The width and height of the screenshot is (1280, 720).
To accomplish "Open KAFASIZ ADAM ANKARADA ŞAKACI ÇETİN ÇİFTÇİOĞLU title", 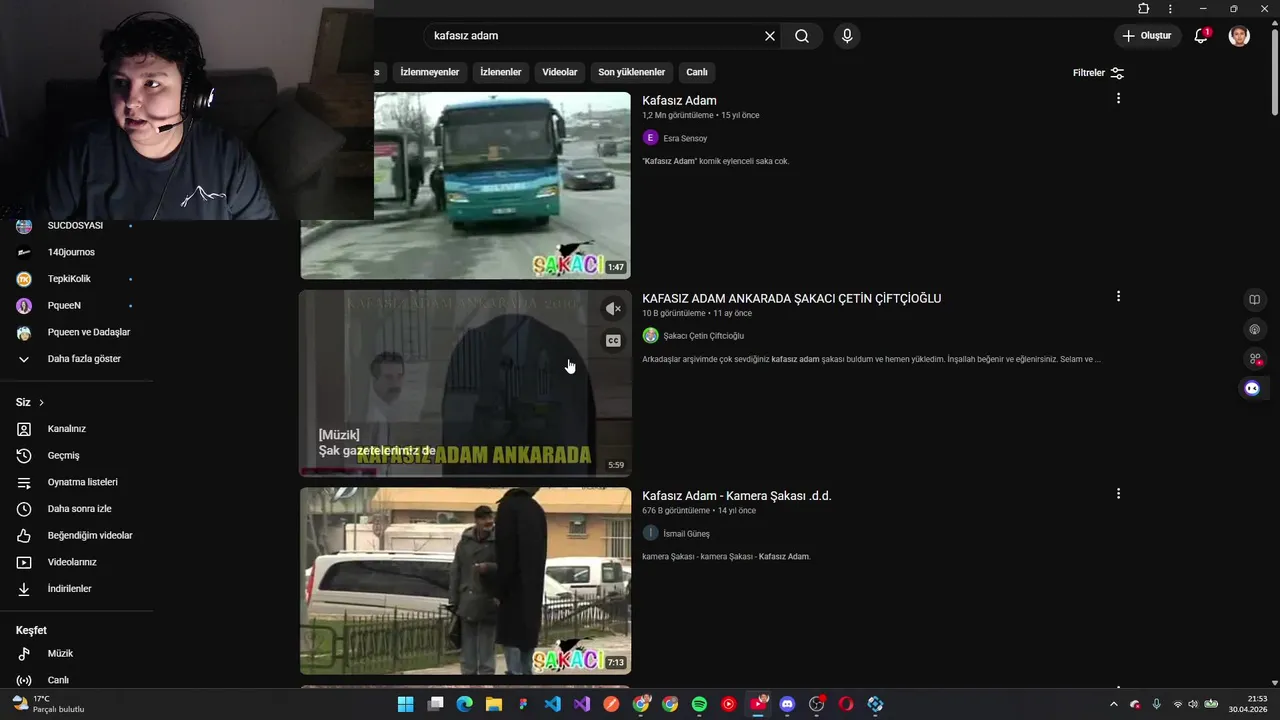I will pos(791,298).
